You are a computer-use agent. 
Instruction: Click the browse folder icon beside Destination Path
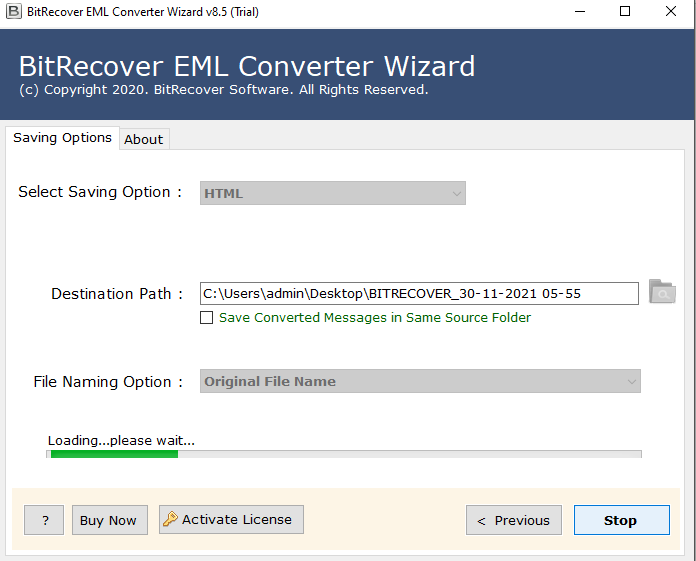click(x=662, y=292)
